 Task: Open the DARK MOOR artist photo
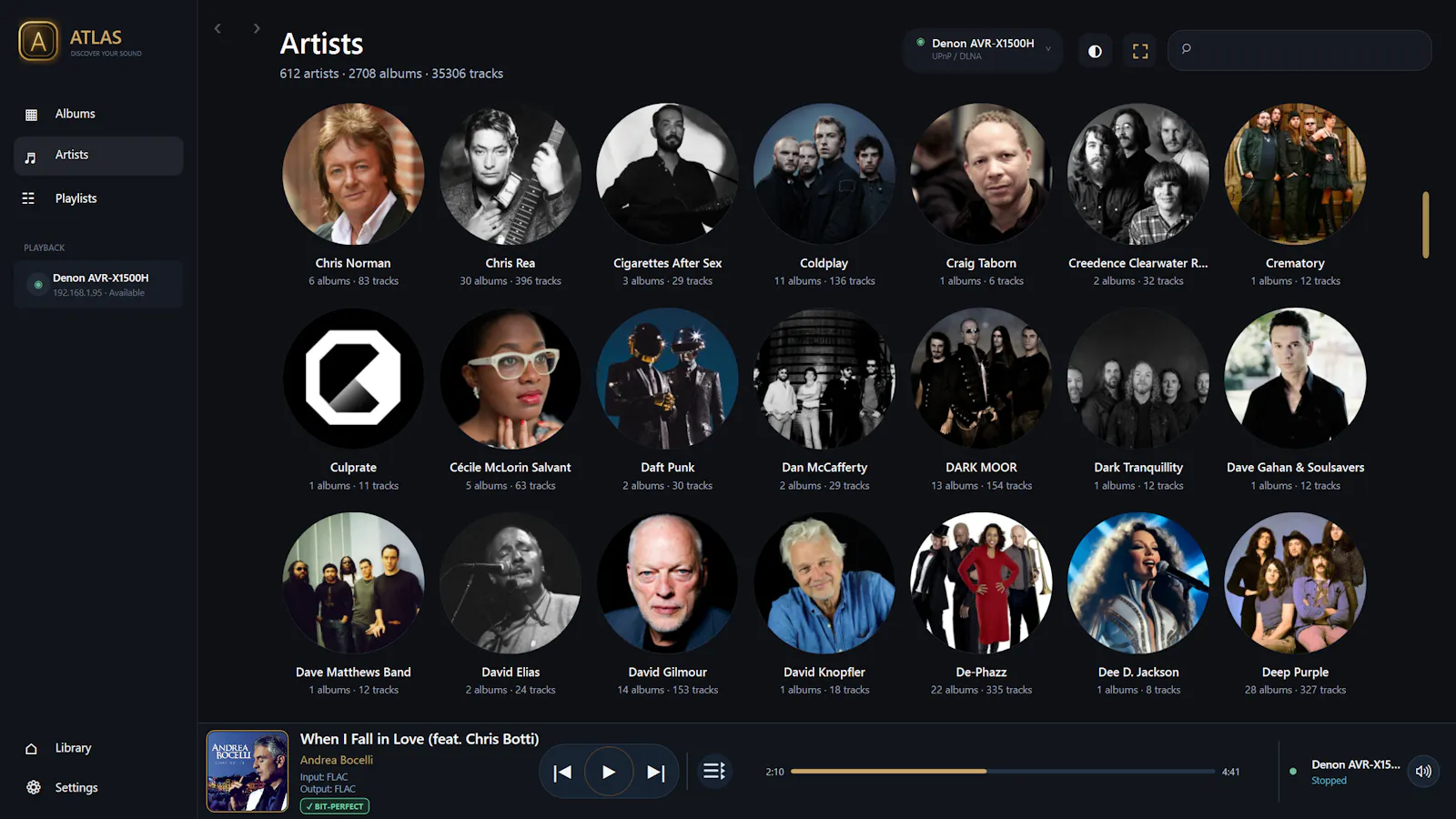[x=981, y=379]
